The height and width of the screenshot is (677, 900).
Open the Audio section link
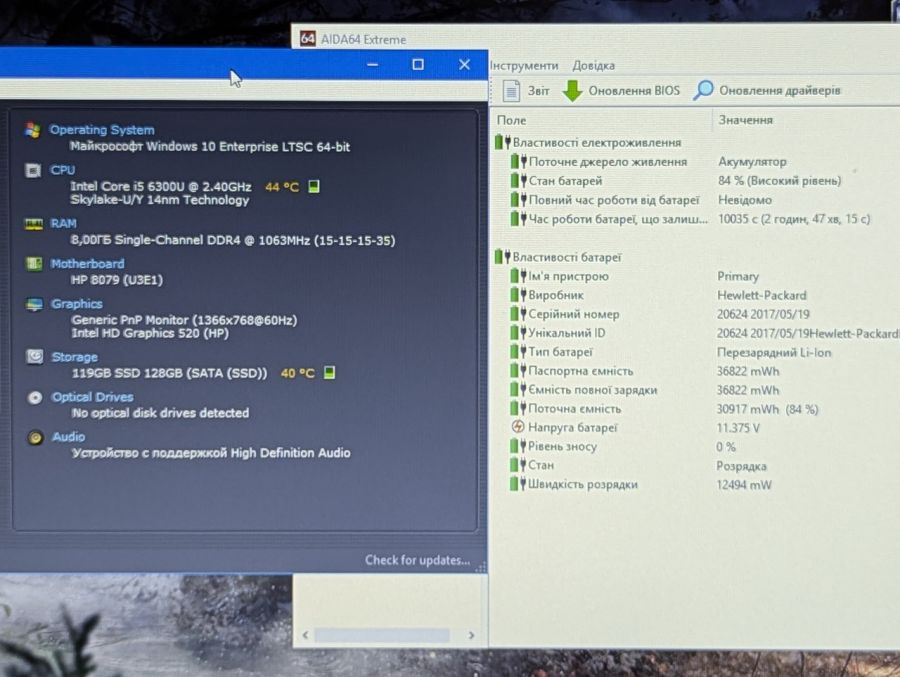pyautogui.click(x=68, y=437)
